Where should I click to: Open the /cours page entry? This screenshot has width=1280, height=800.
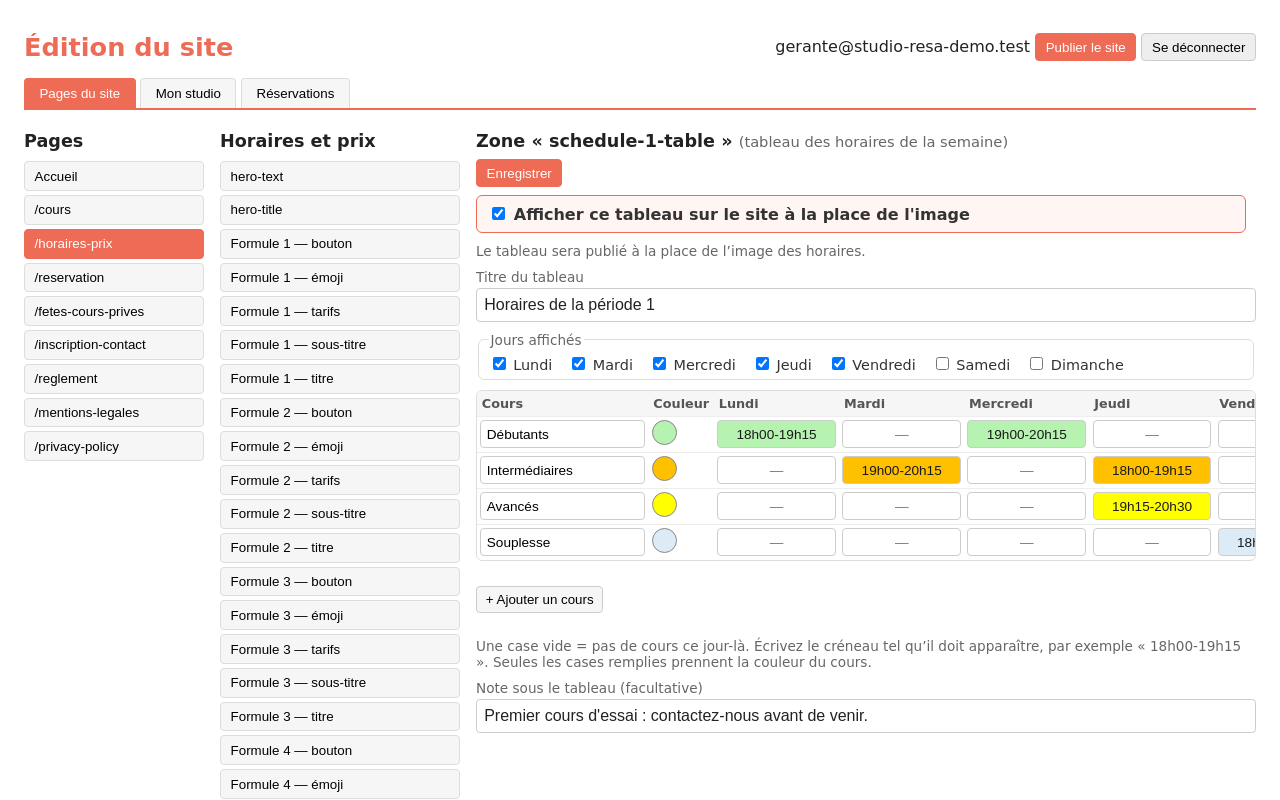(x=114, y=210)
